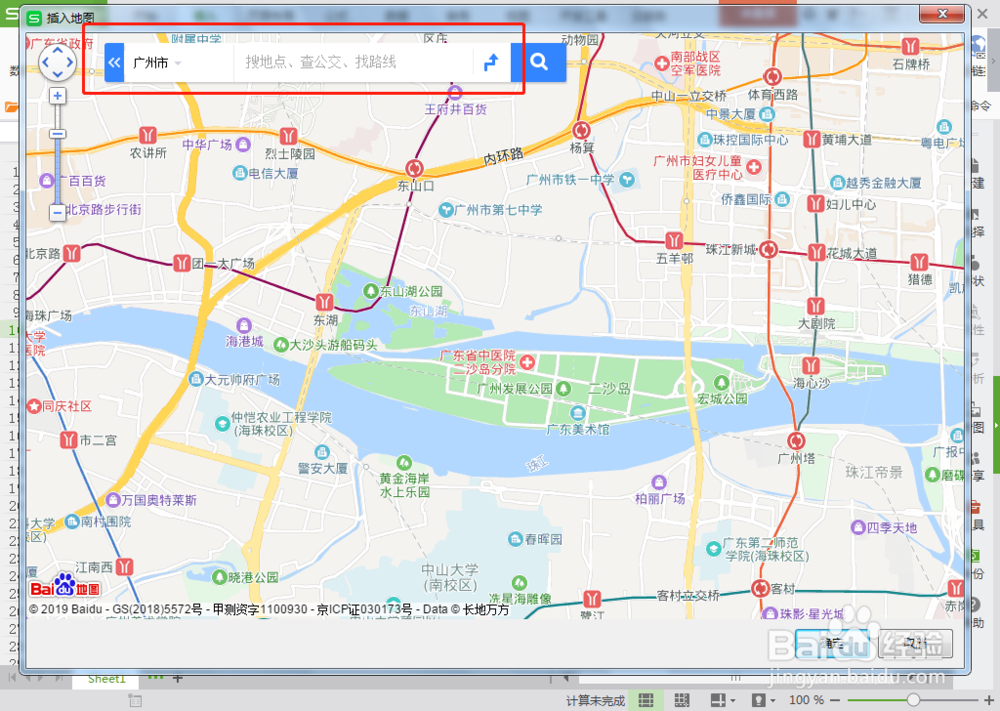
Task: Click the 五羊邨 metro station marker
Action: (x=674, y=240)
